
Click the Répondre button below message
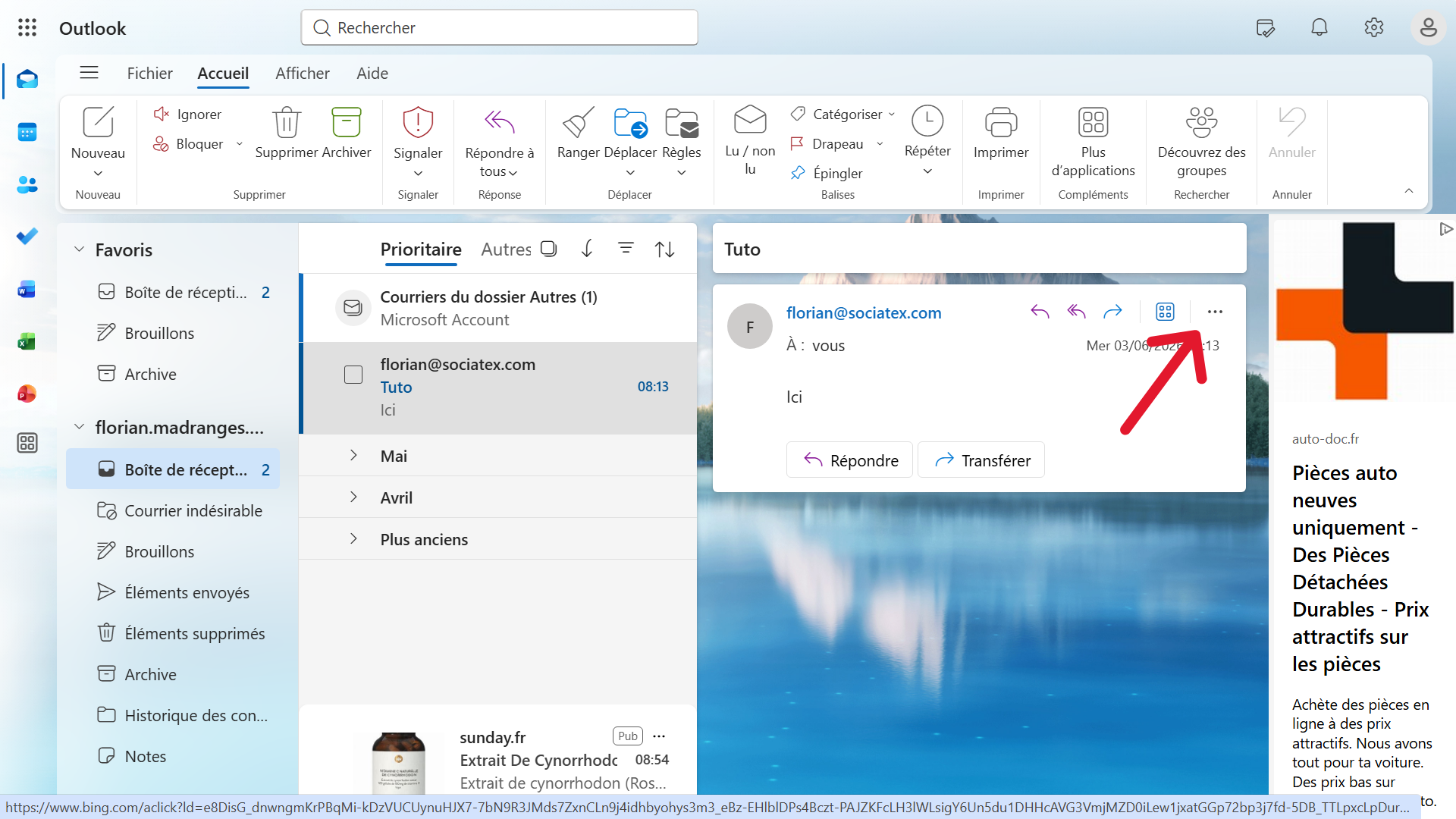click(x=849, y=460)
